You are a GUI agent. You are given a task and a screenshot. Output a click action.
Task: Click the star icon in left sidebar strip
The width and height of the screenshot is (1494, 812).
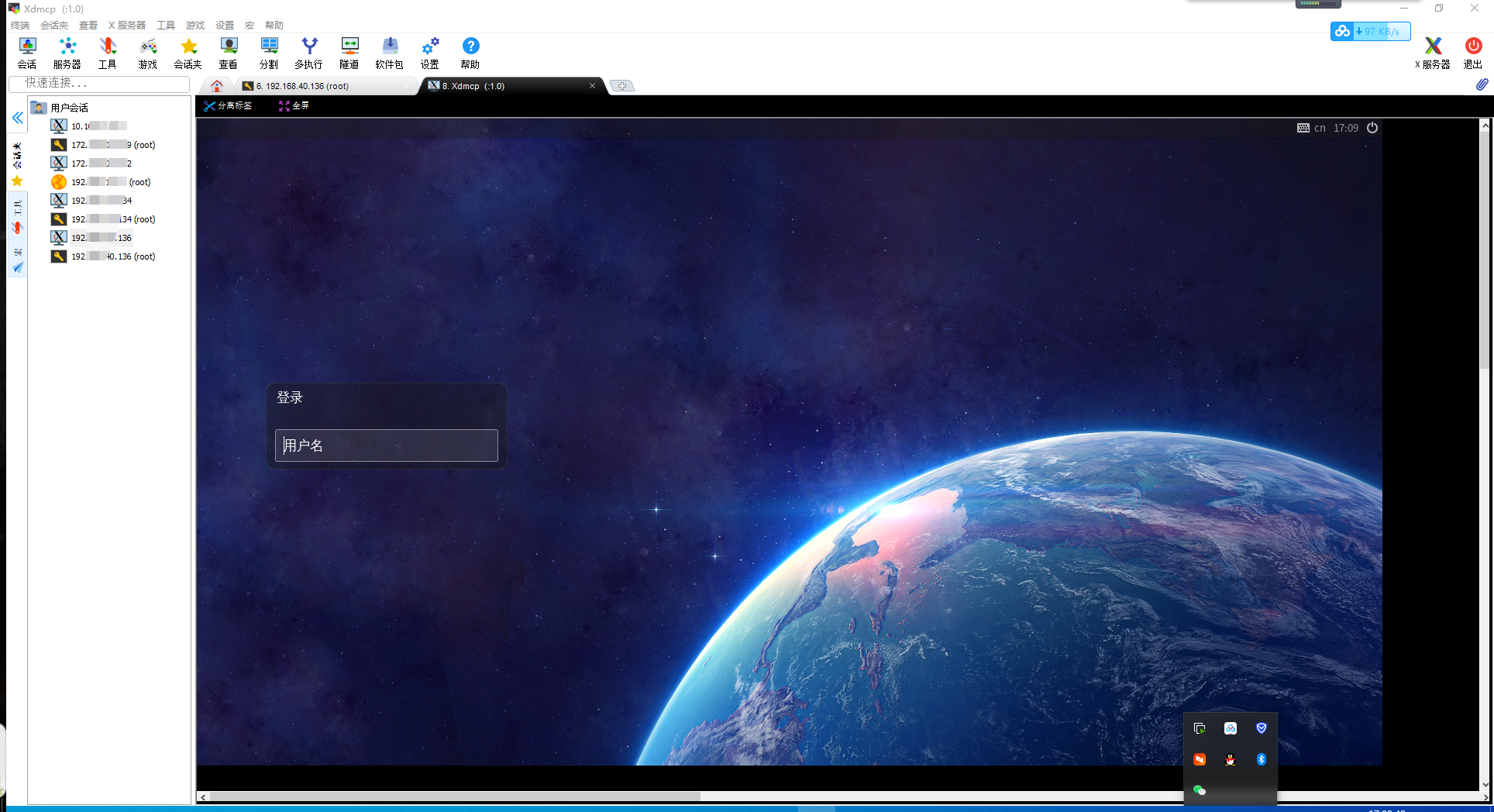coord(17,181)
